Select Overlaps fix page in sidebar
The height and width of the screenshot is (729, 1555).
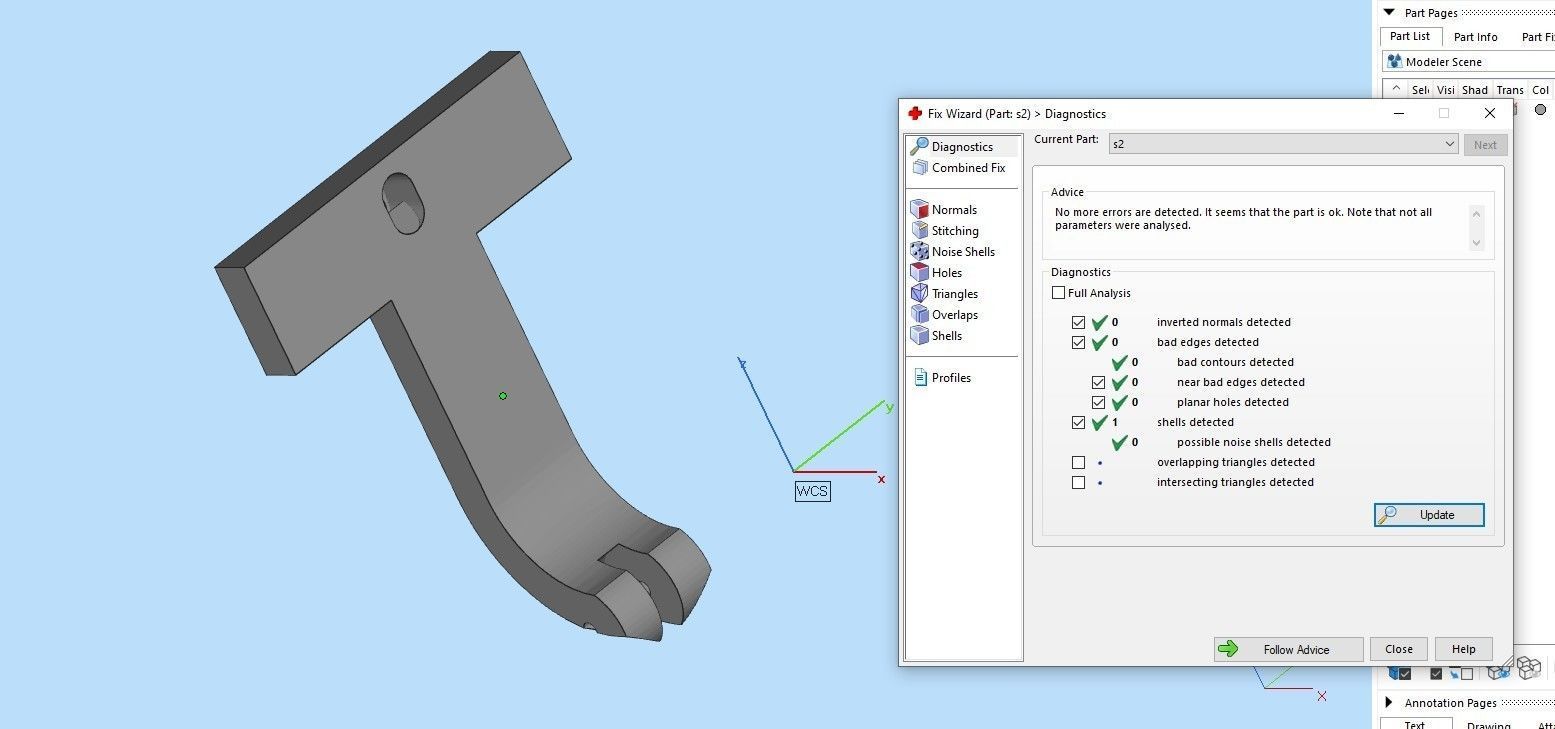click(945, 315)
